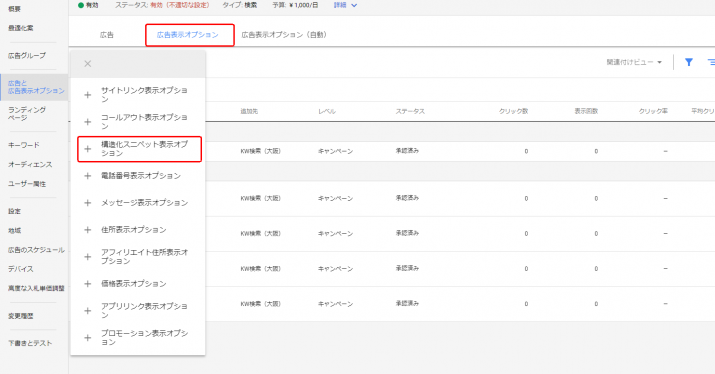The image size is (715, 374).
Task: Open 高度な入札単価調整 in sidebar
Action: 36,288
